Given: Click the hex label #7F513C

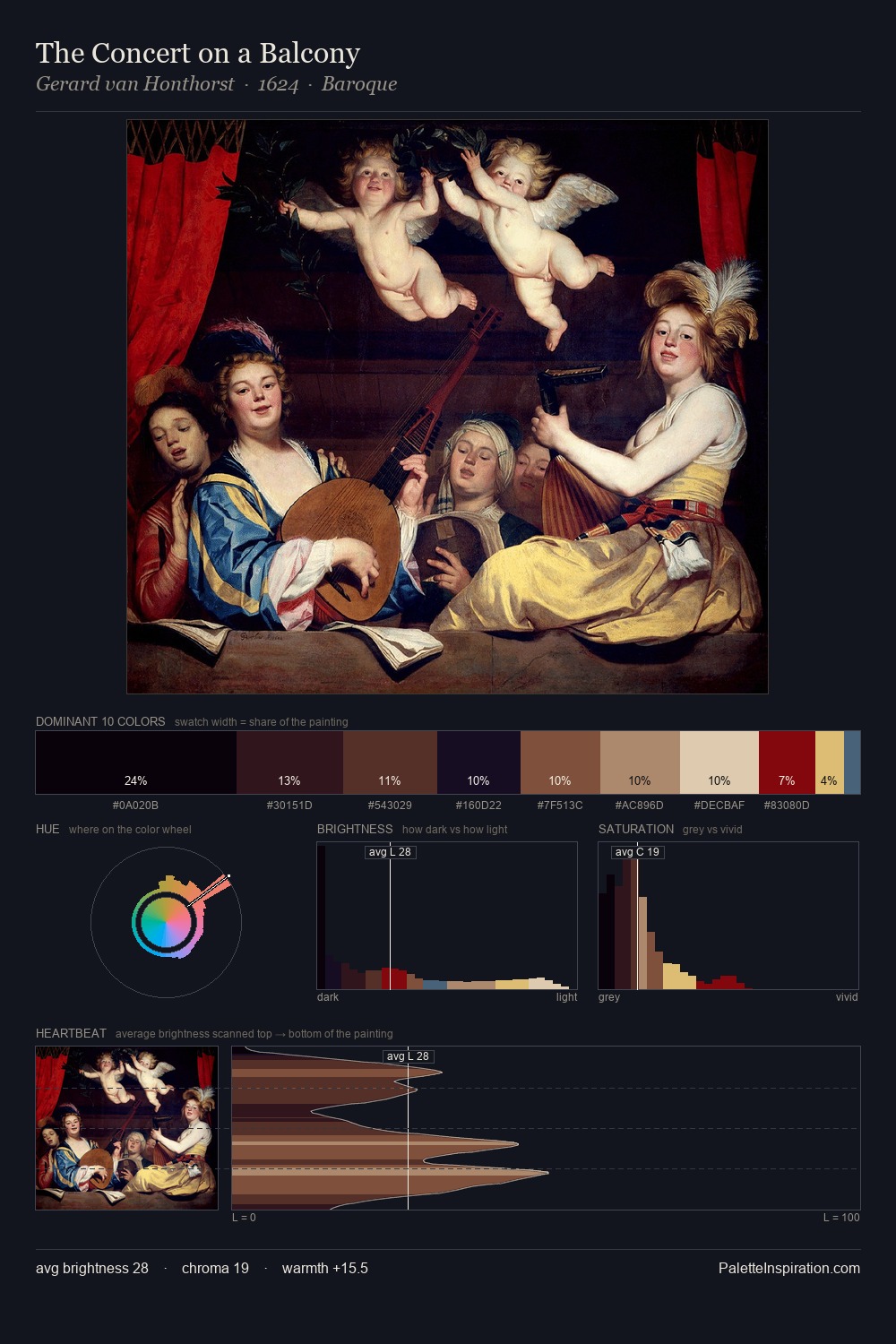Looking at the screenshot, I should 560,806.
